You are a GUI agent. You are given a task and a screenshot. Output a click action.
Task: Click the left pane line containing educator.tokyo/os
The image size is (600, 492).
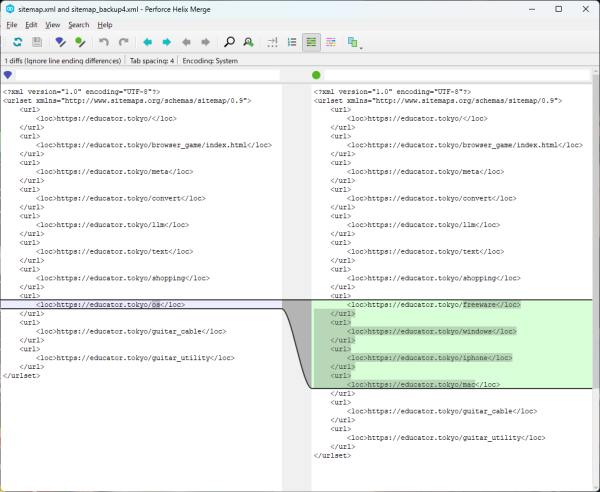click(110, 305)
